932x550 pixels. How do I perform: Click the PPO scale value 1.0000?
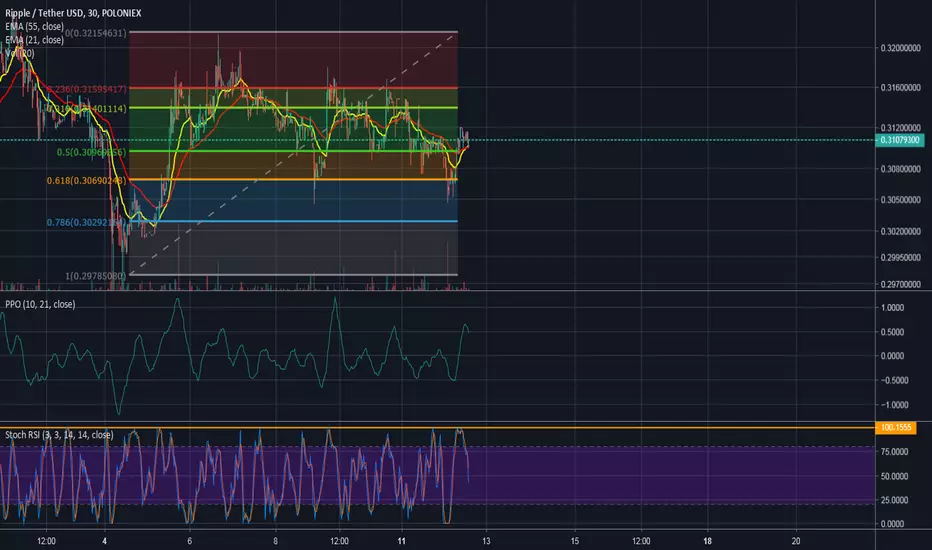[893, 308]
